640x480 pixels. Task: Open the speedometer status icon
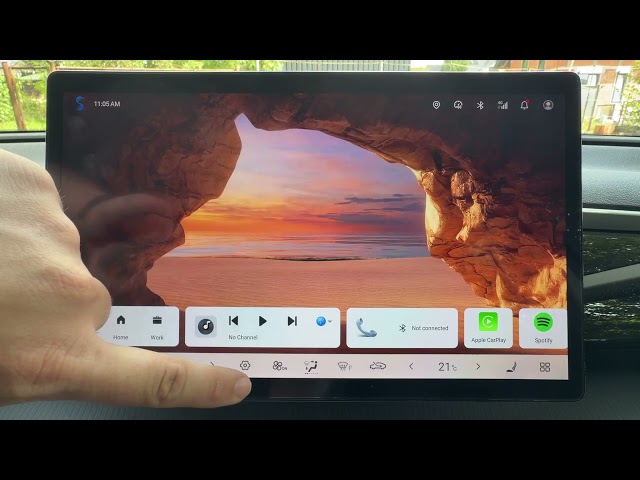point(458,105)
